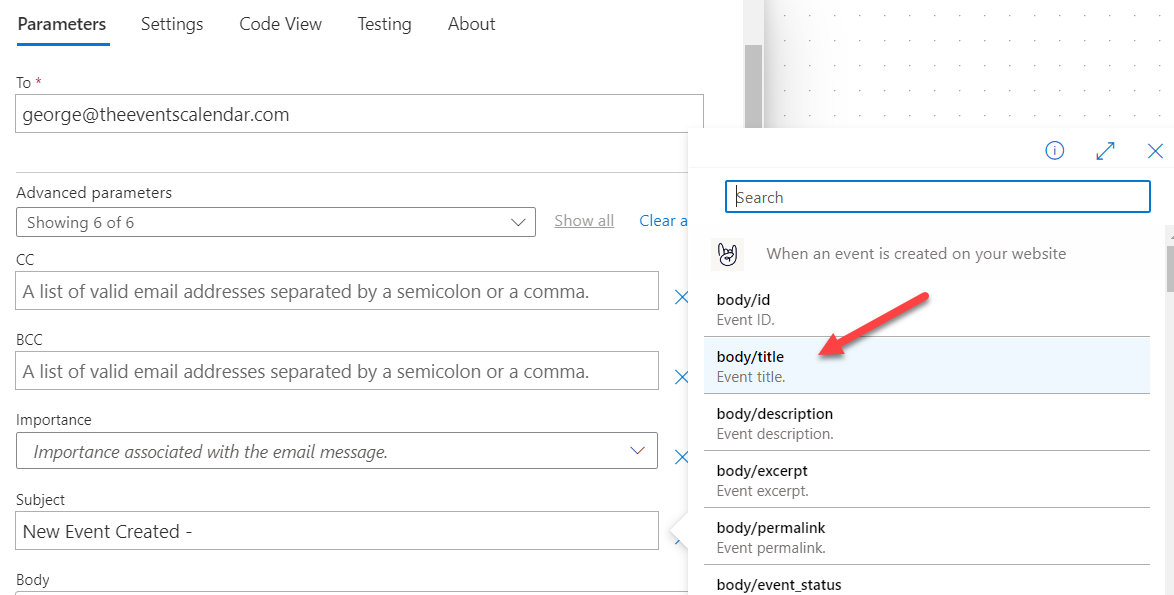The width and height of the screenshot is (1174, 595).
Task: Open the Advanced parameters dropdown
Action: coord(275,222)
